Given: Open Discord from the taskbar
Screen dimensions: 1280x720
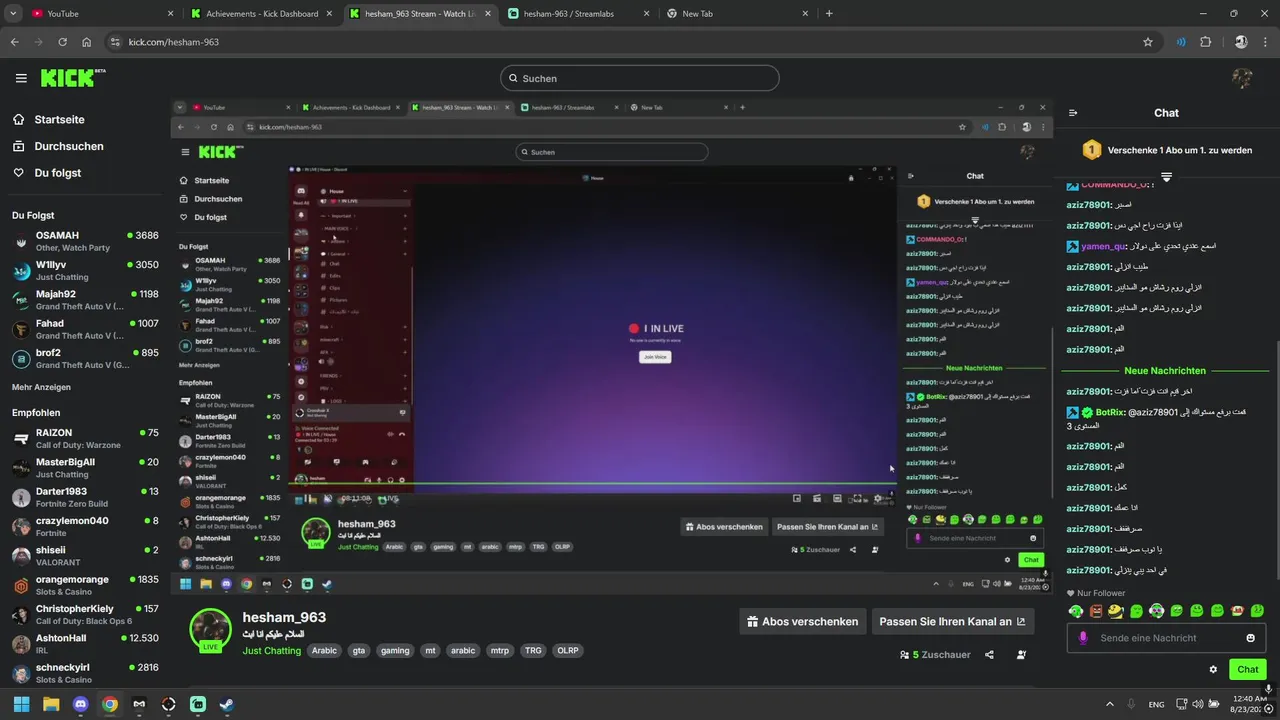Looking at the screenshot, I should pos(81,704).
